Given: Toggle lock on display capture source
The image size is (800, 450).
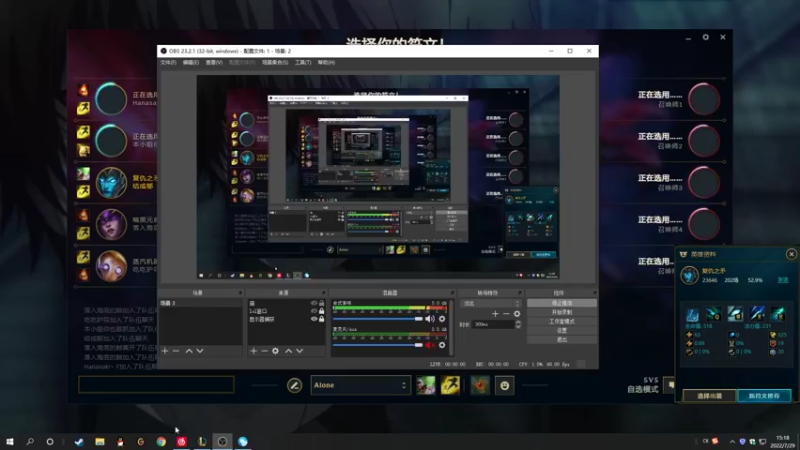Looking at the screenshot, I should point(321,319).
